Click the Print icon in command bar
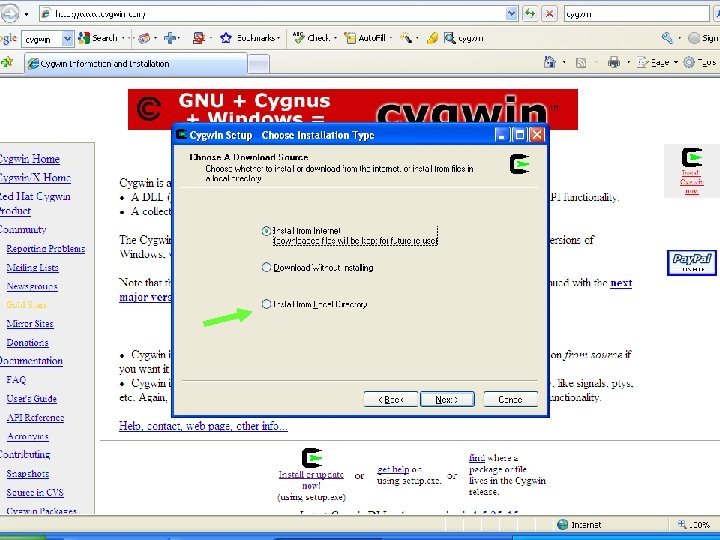The image size is (720, 540). (613, 62)
